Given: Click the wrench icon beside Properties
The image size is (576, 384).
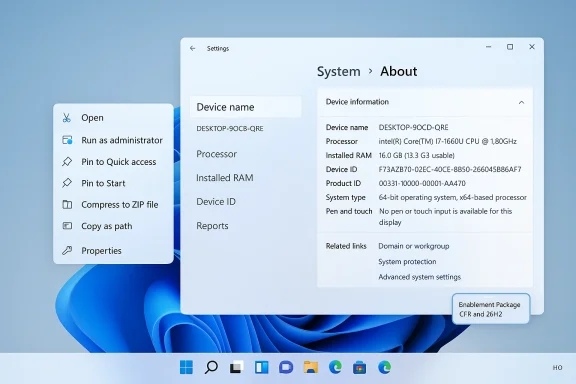Looking at the screenshot, I should point(67,250).
